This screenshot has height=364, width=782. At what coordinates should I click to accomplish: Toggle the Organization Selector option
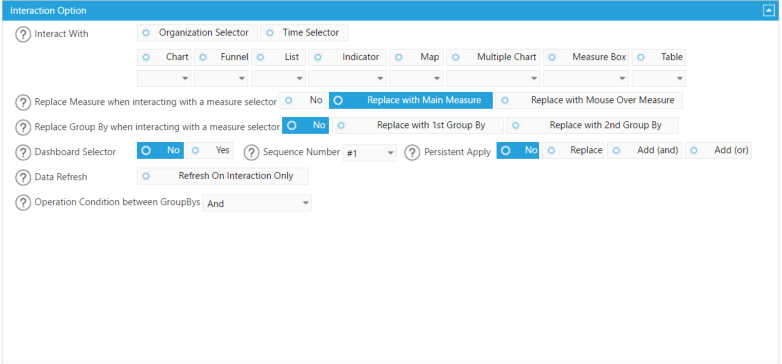[197, 33]
